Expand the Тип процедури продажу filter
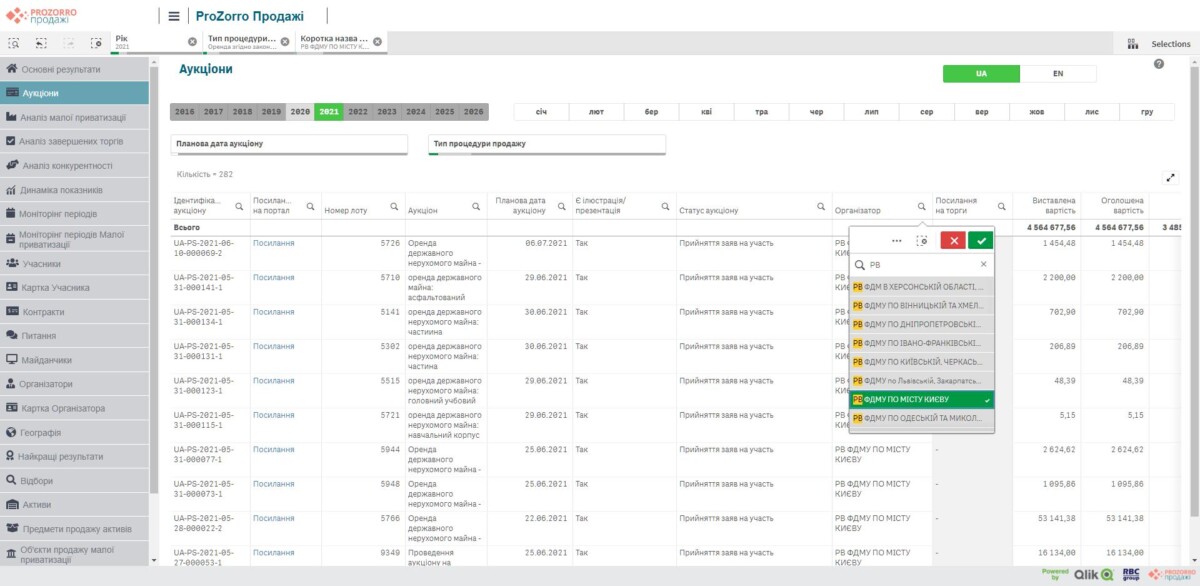The image size is (1200, 586). 546,144
